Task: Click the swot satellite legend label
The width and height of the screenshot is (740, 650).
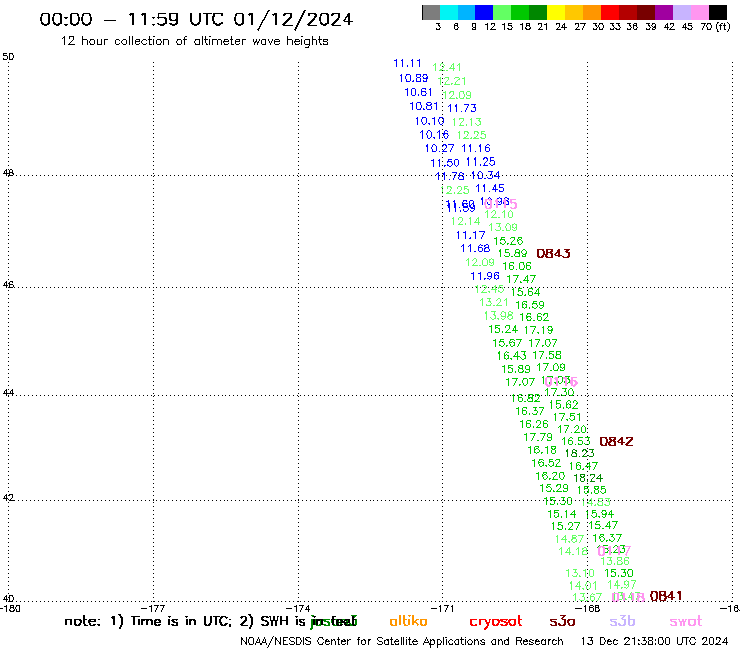Action: 686,621
